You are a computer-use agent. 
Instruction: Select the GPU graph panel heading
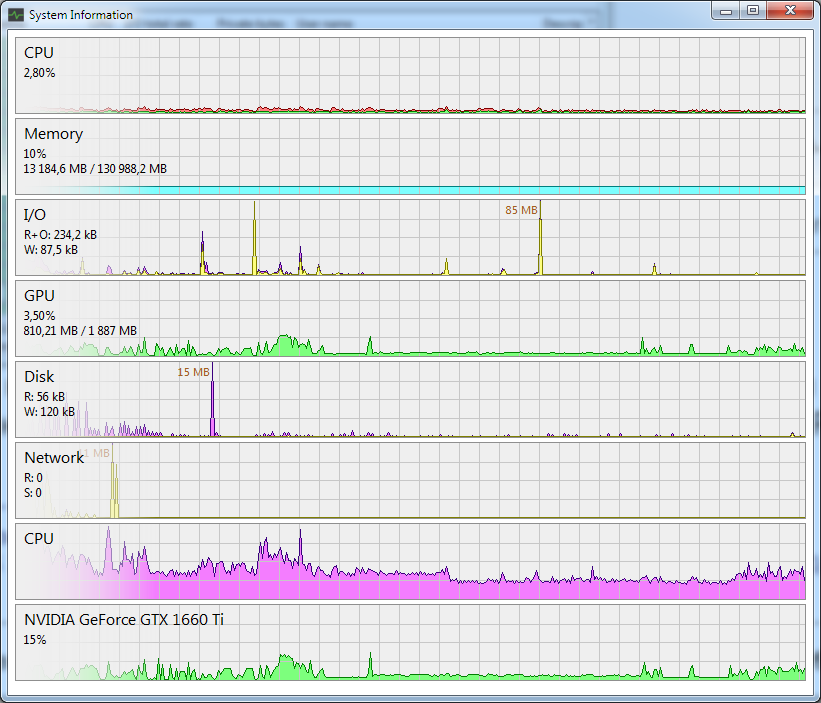click(x=39, y=296)
